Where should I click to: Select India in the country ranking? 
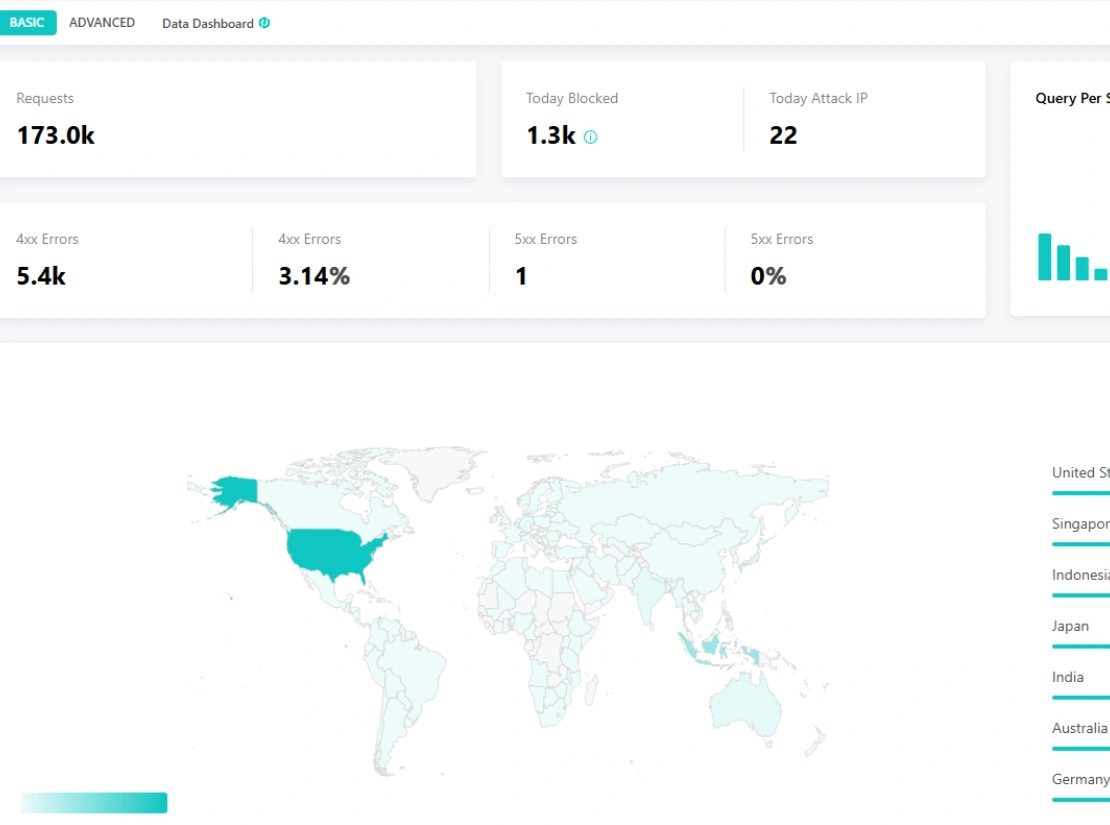[x=1068, y=677]
